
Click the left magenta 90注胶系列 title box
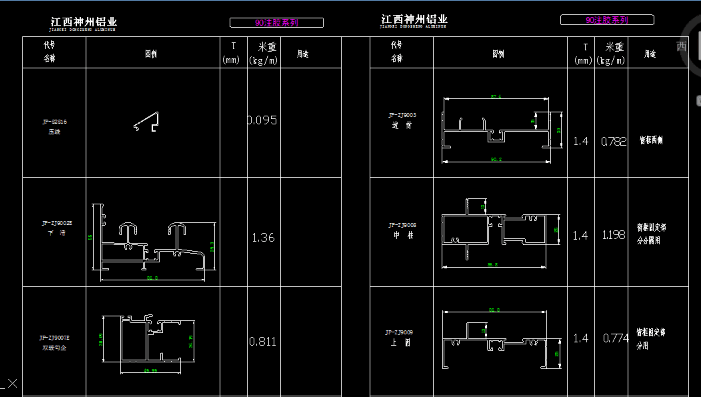click(x=276, y=22)
